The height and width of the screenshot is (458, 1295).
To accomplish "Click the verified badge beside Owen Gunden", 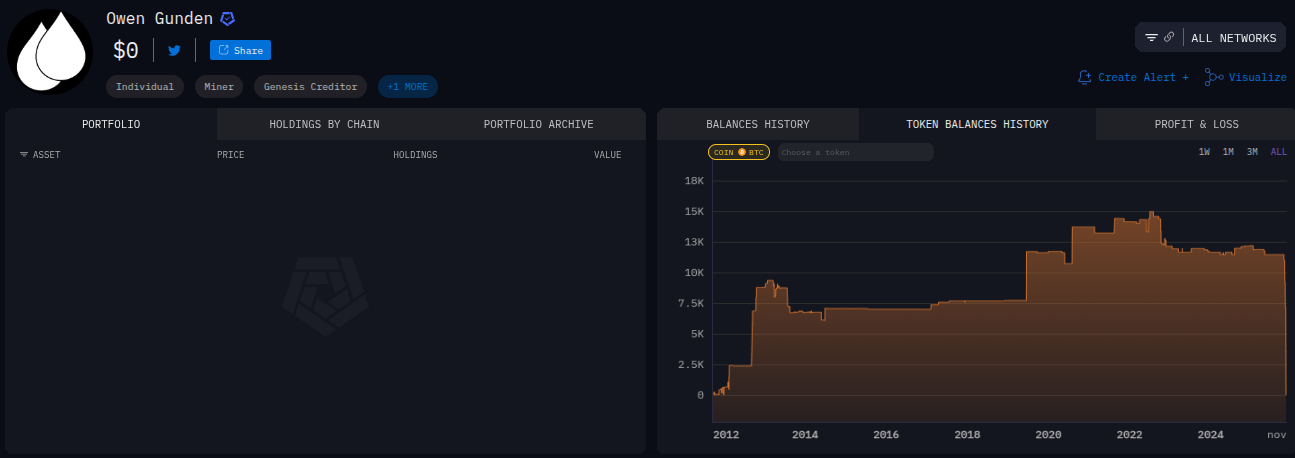I will (x=228, y=19).
